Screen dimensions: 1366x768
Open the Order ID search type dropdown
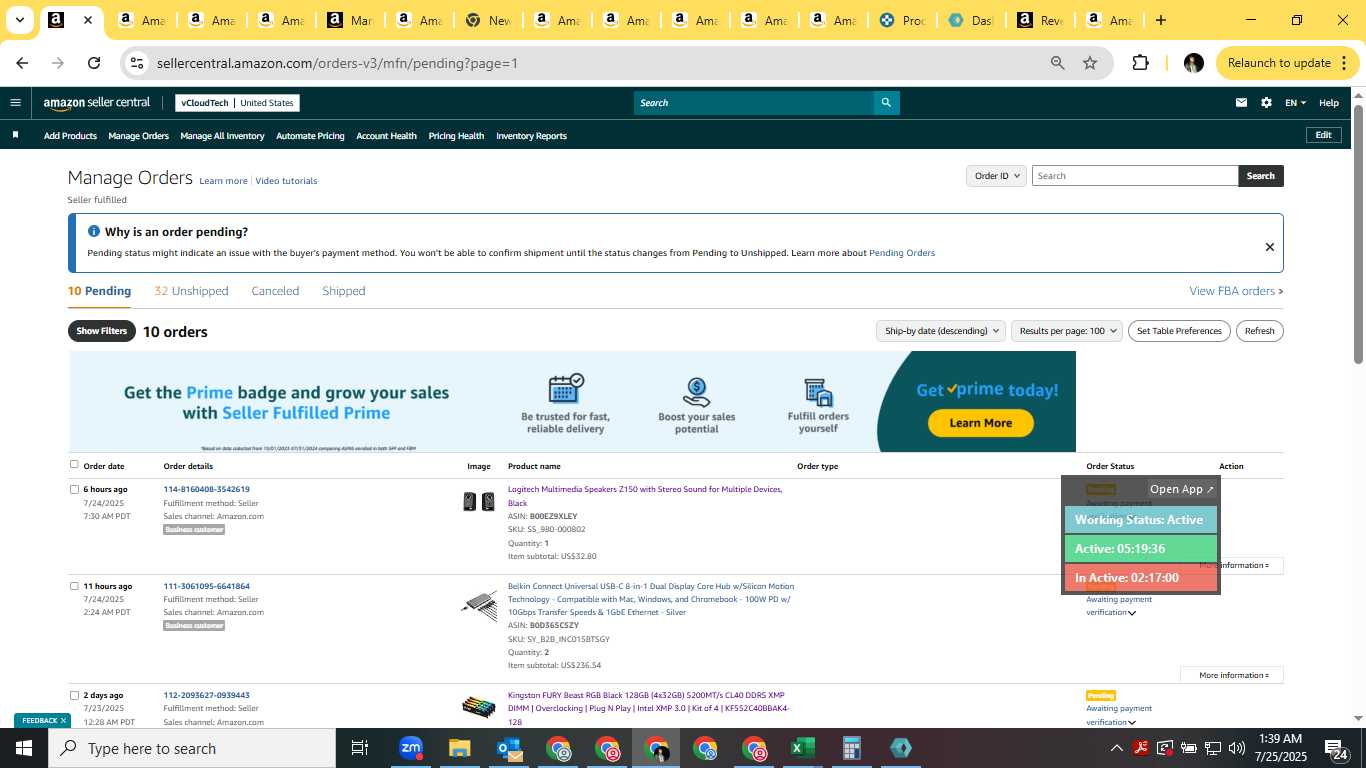(996, 176)
